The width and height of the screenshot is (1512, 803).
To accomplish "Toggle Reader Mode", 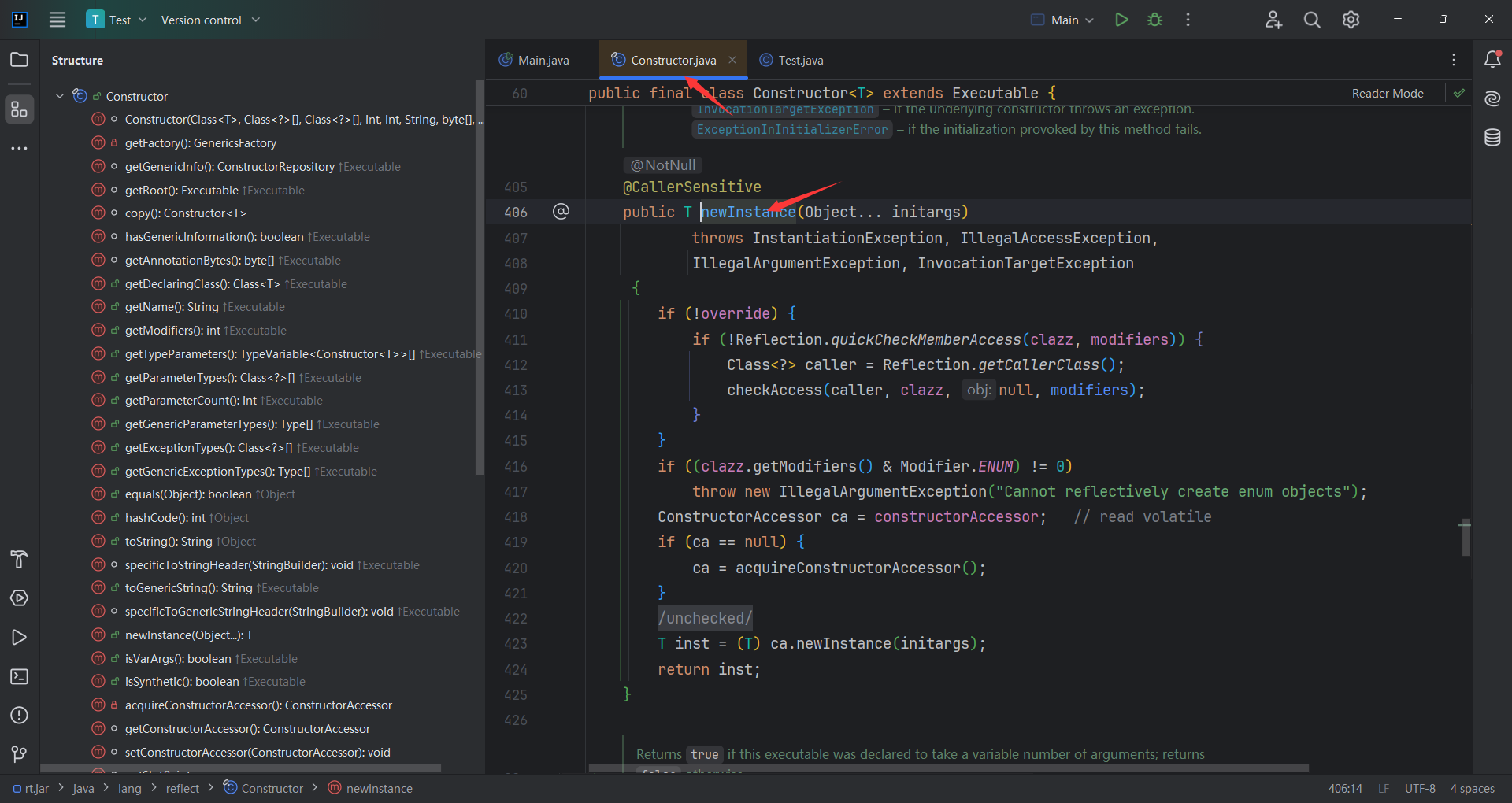I will coord(1388,93).
